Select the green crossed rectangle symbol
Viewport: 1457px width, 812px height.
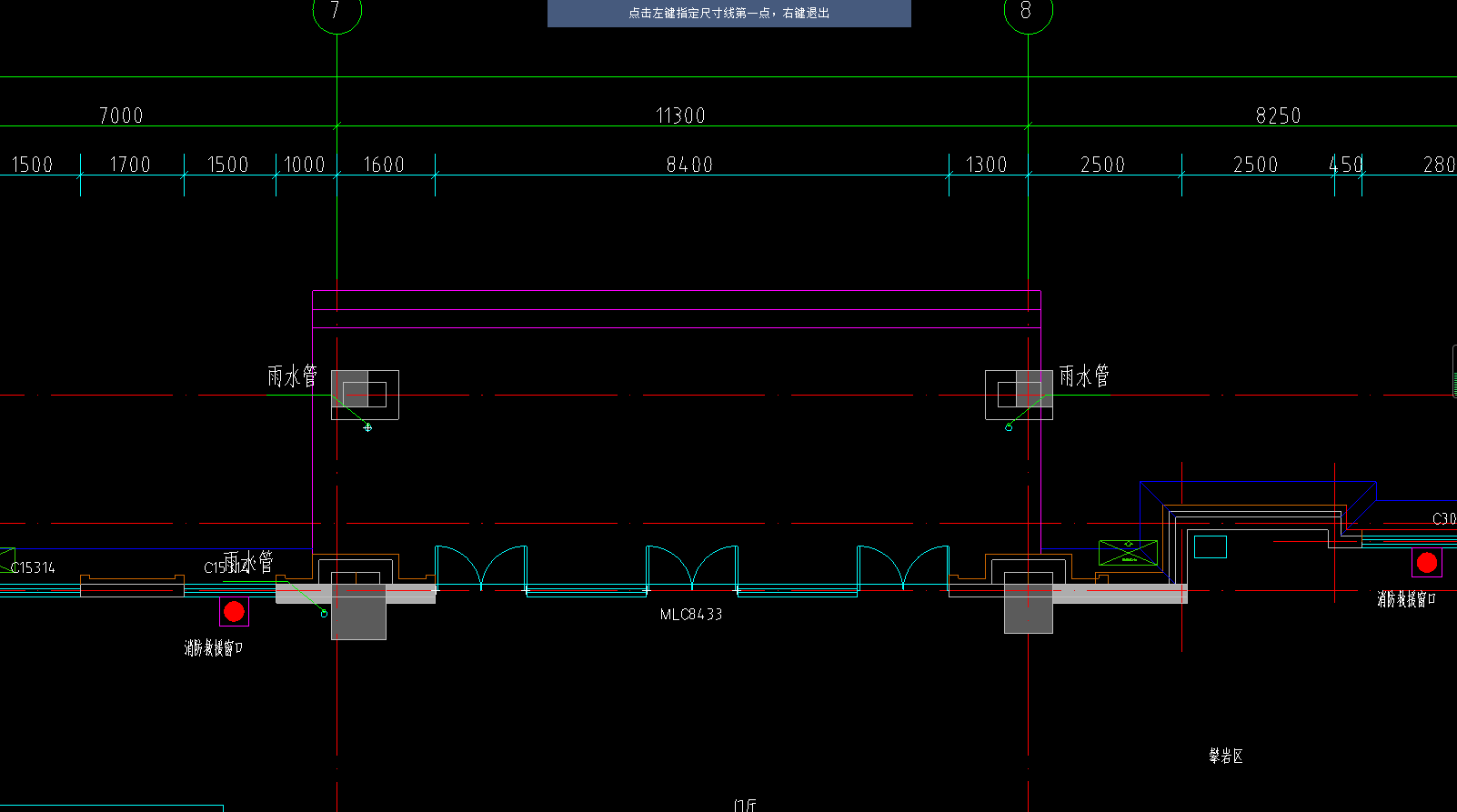(x=1128, y=553)
